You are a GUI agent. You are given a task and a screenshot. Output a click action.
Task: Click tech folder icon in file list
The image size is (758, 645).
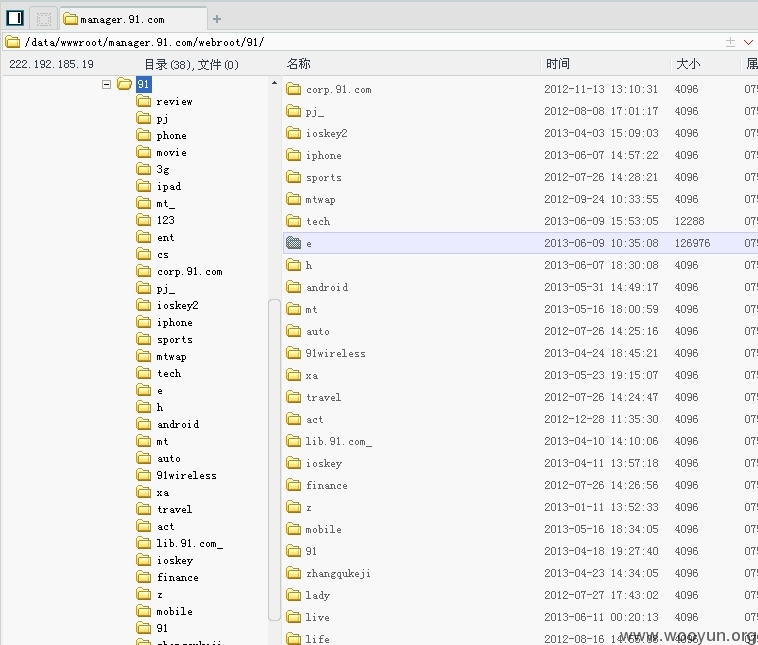tap(293, 221)
